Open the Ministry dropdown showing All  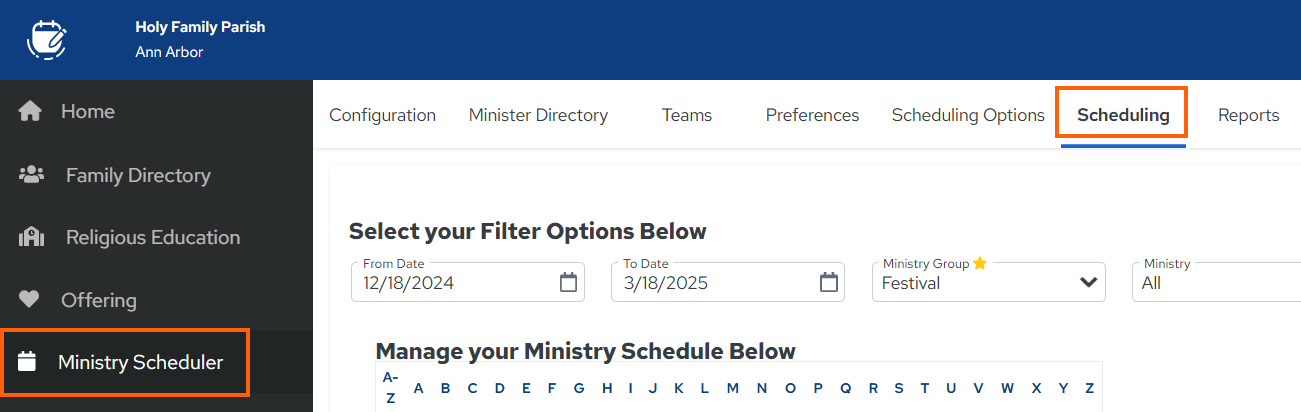click(x=1216, y=282)
